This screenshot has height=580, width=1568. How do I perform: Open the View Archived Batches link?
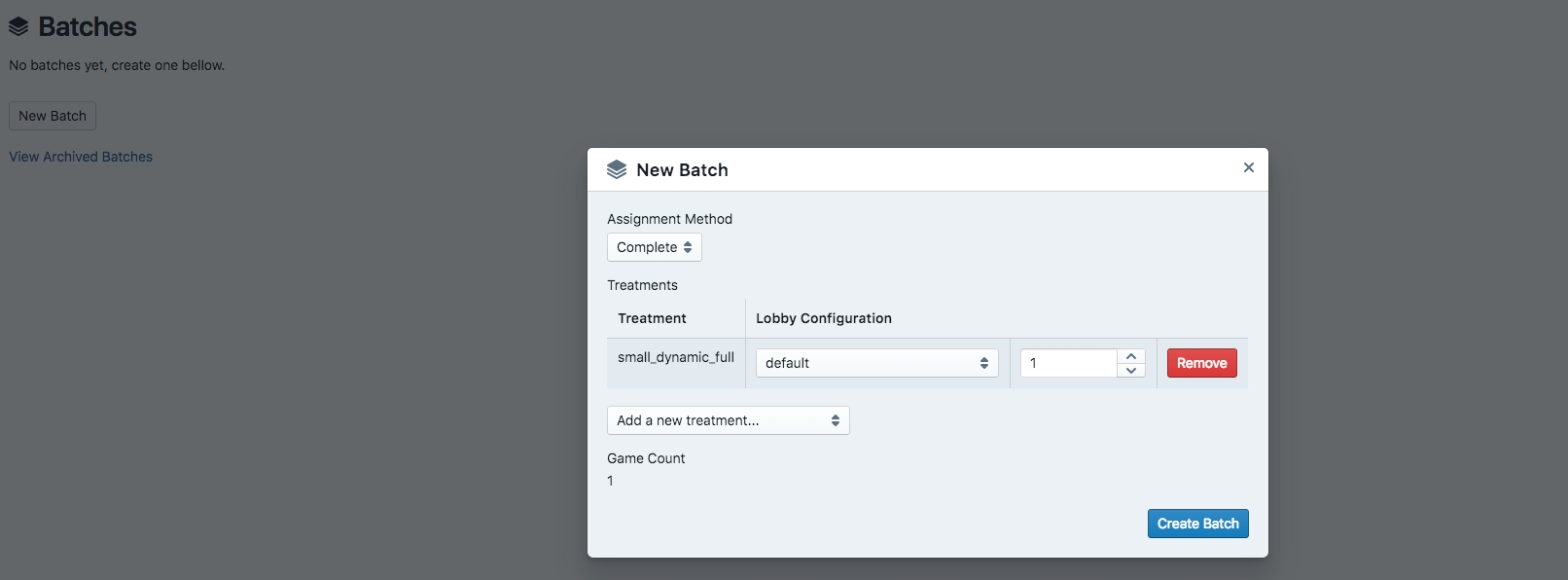click(81, 157)
